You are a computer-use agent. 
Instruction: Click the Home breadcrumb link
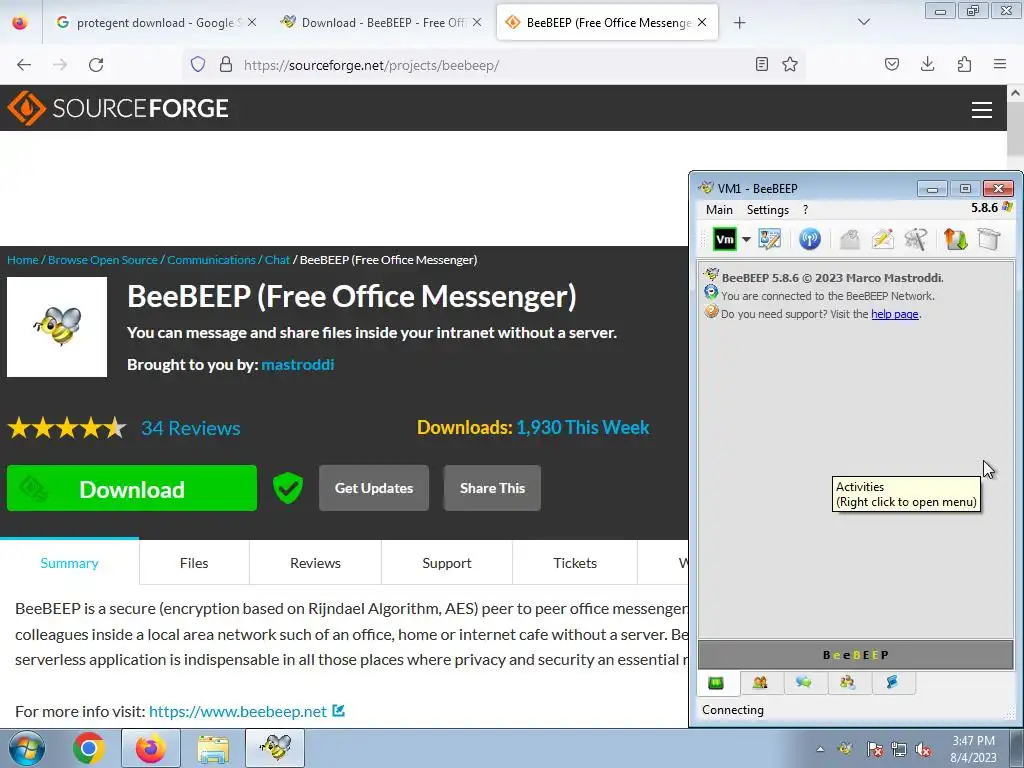(x=23, y=260)
